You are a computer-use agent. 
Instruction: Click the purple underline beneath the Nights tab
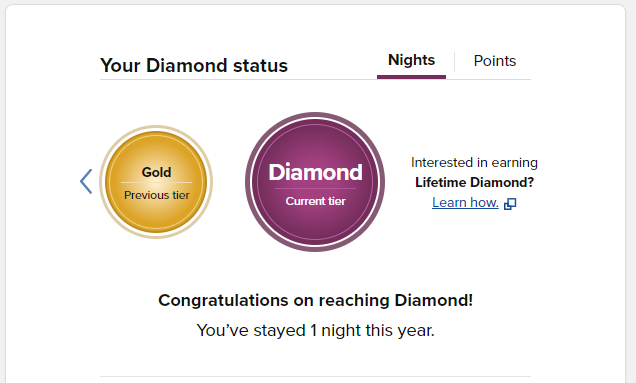coord(411,77)
